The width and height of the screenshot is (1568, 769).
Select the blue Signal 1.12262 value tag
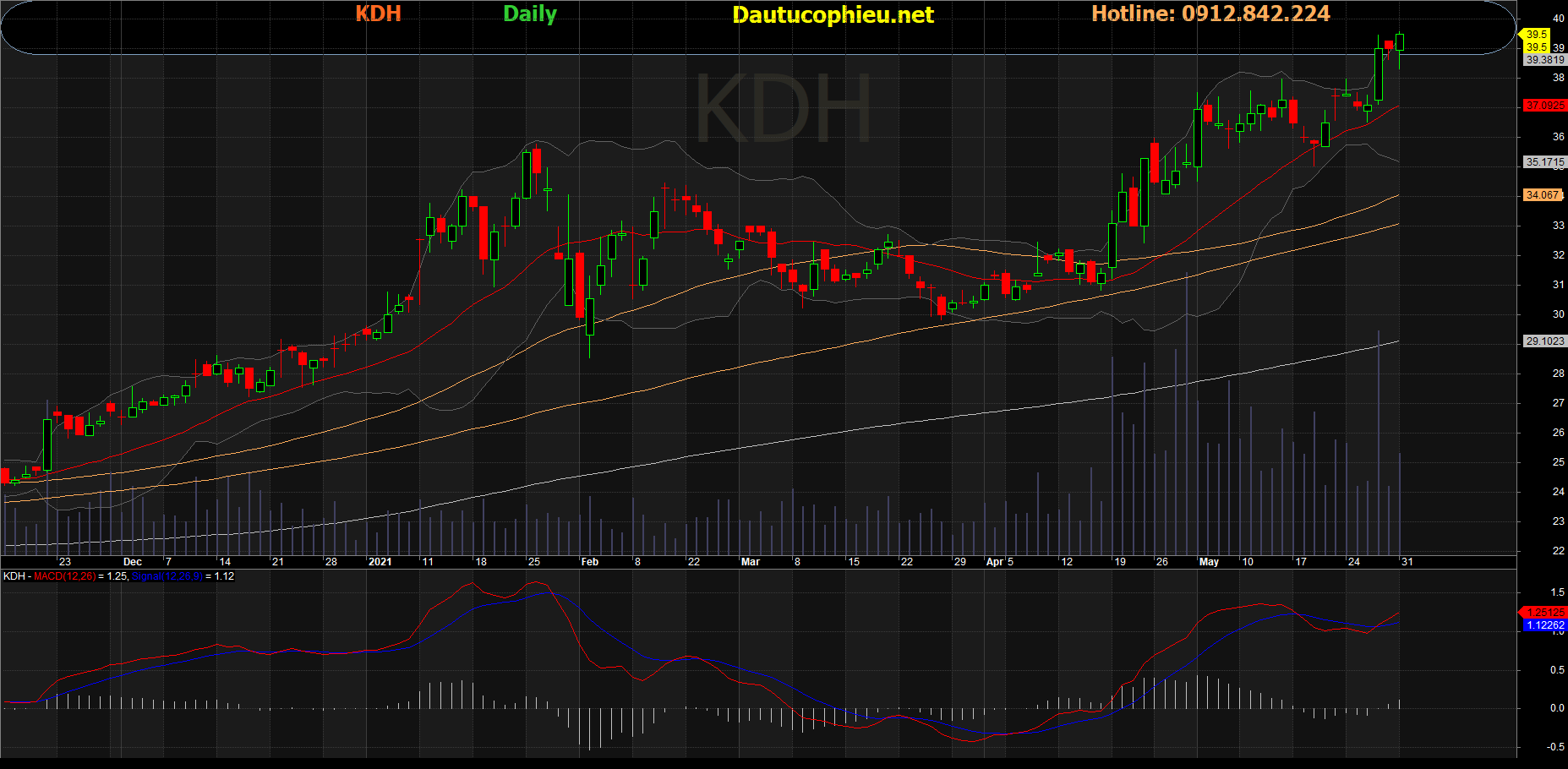click(x=1545, y=625)
